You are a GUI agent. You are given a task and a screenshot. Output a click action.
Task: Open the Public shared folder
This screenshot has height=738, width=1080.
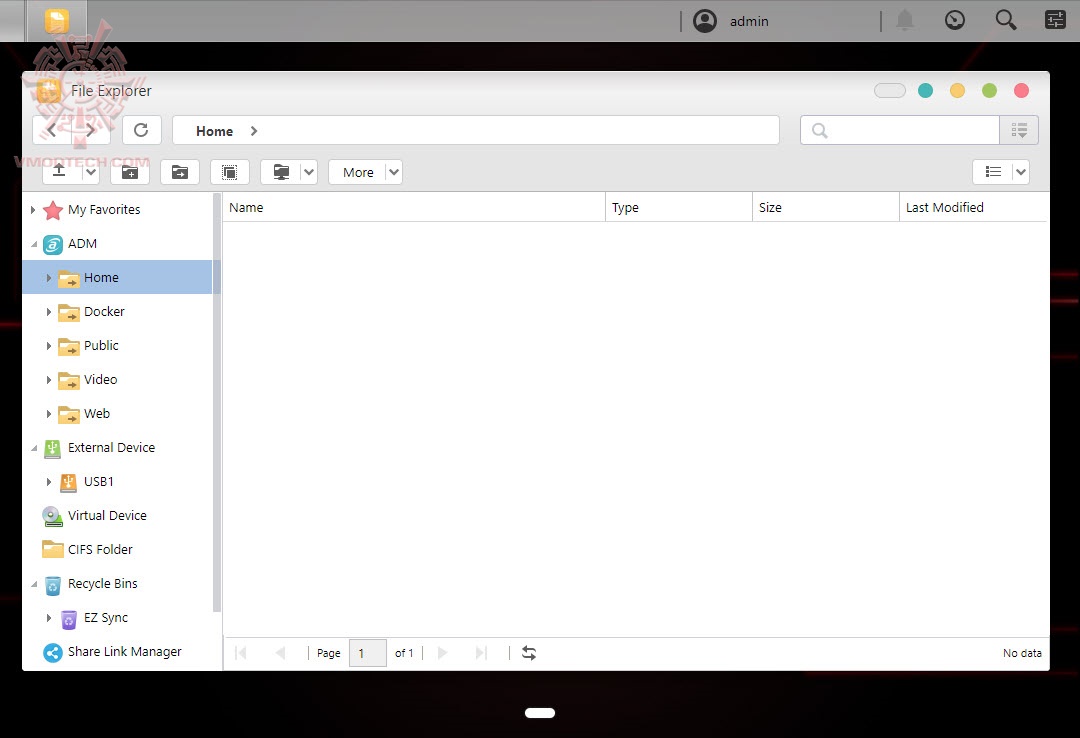pyautogui.click(x=101, y=345)
